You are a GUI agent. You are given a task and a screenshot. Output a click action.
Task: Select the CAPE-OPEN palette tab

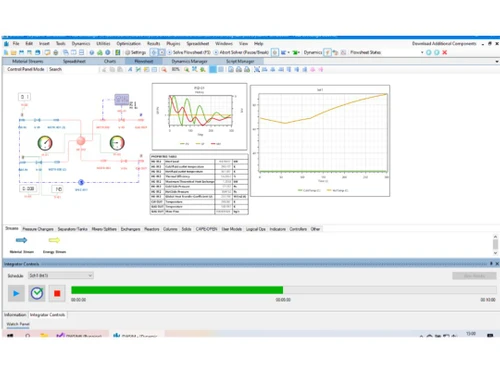tap(206, 229)
